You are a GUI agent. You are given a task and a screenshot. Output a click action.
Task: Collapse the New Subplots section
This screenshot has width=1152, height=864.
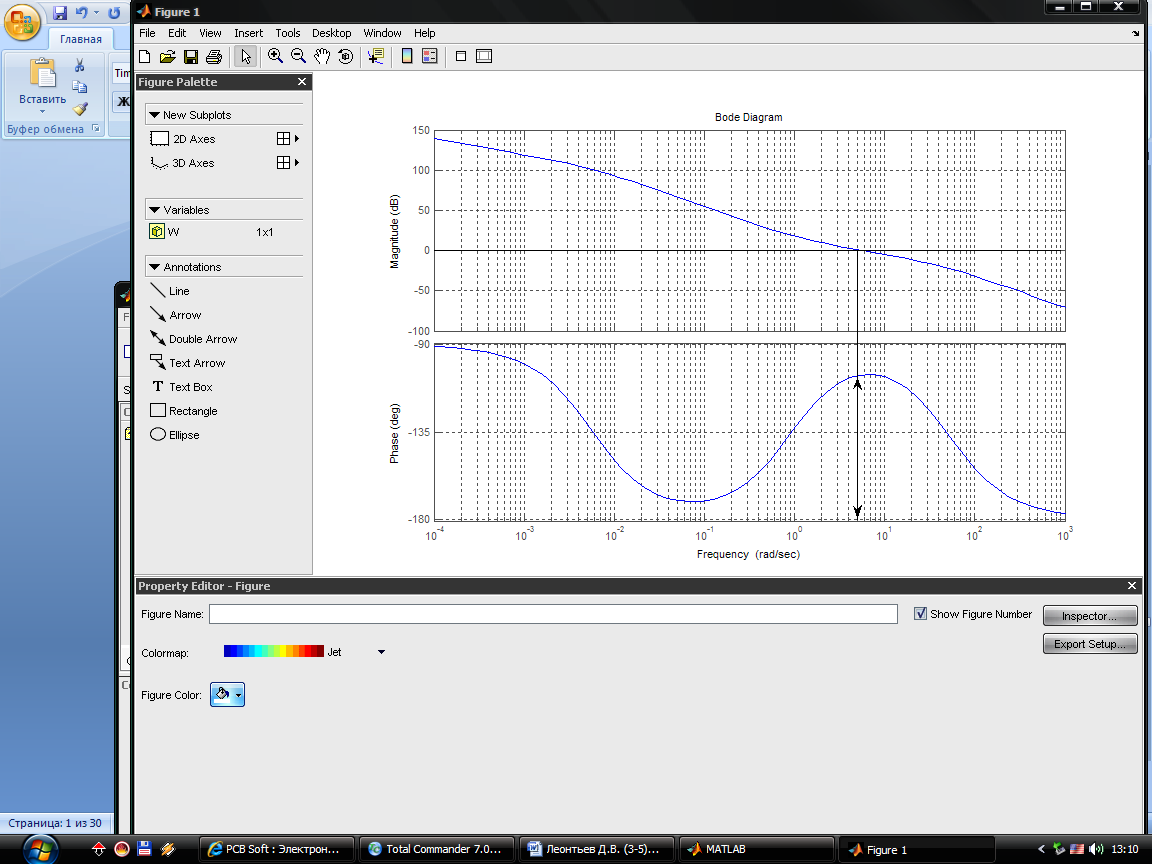click(154, 115)
